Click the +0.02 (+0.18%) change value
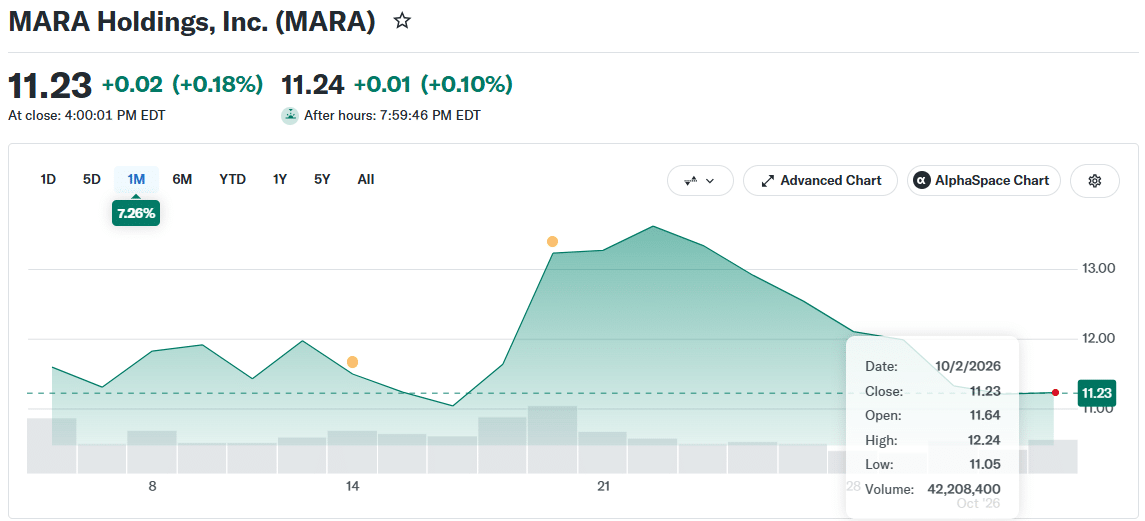This screenshot has height=521, width=1145. tap(183, 85)
